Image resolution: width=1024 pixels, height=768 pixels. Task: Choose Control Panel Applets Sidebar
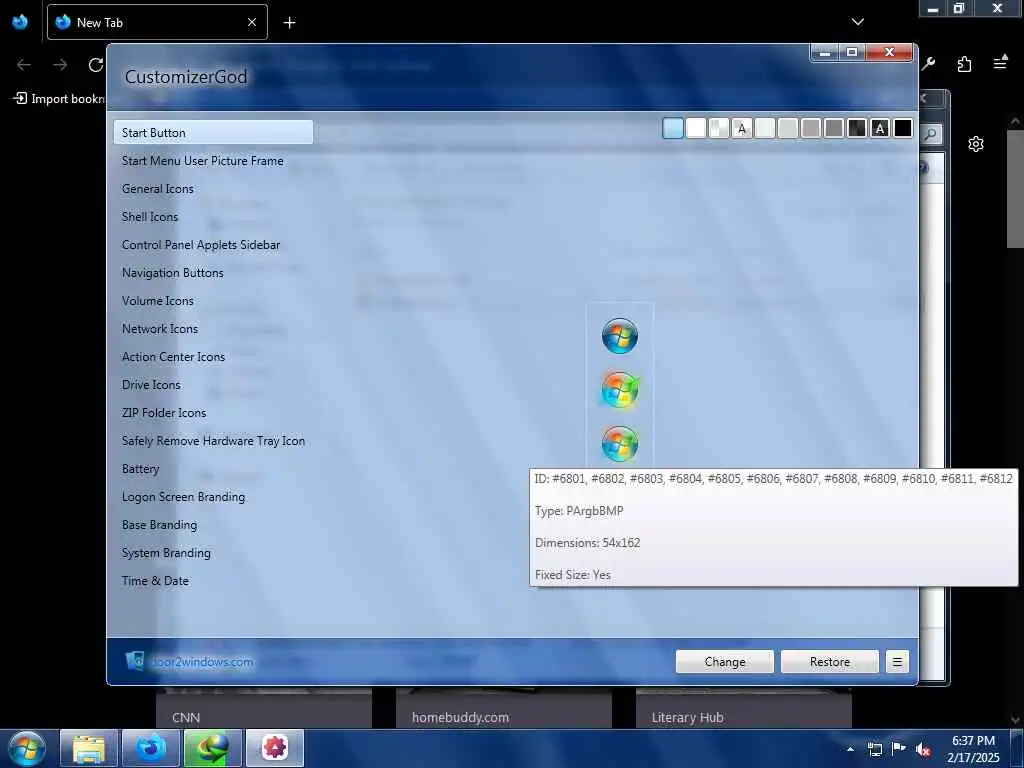(x=213, y=245)
